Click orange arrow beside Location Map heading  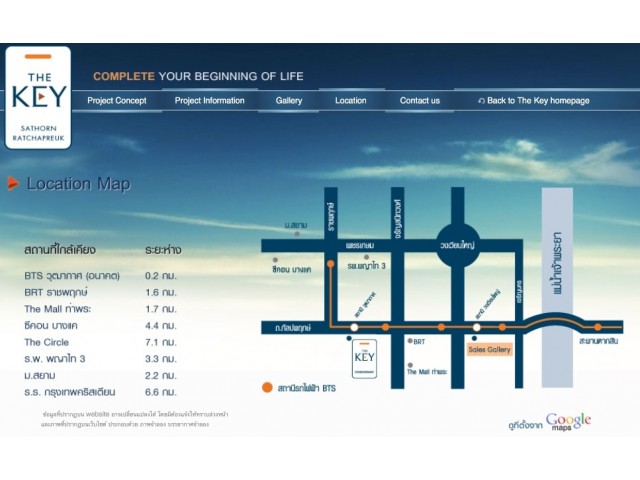13,183
